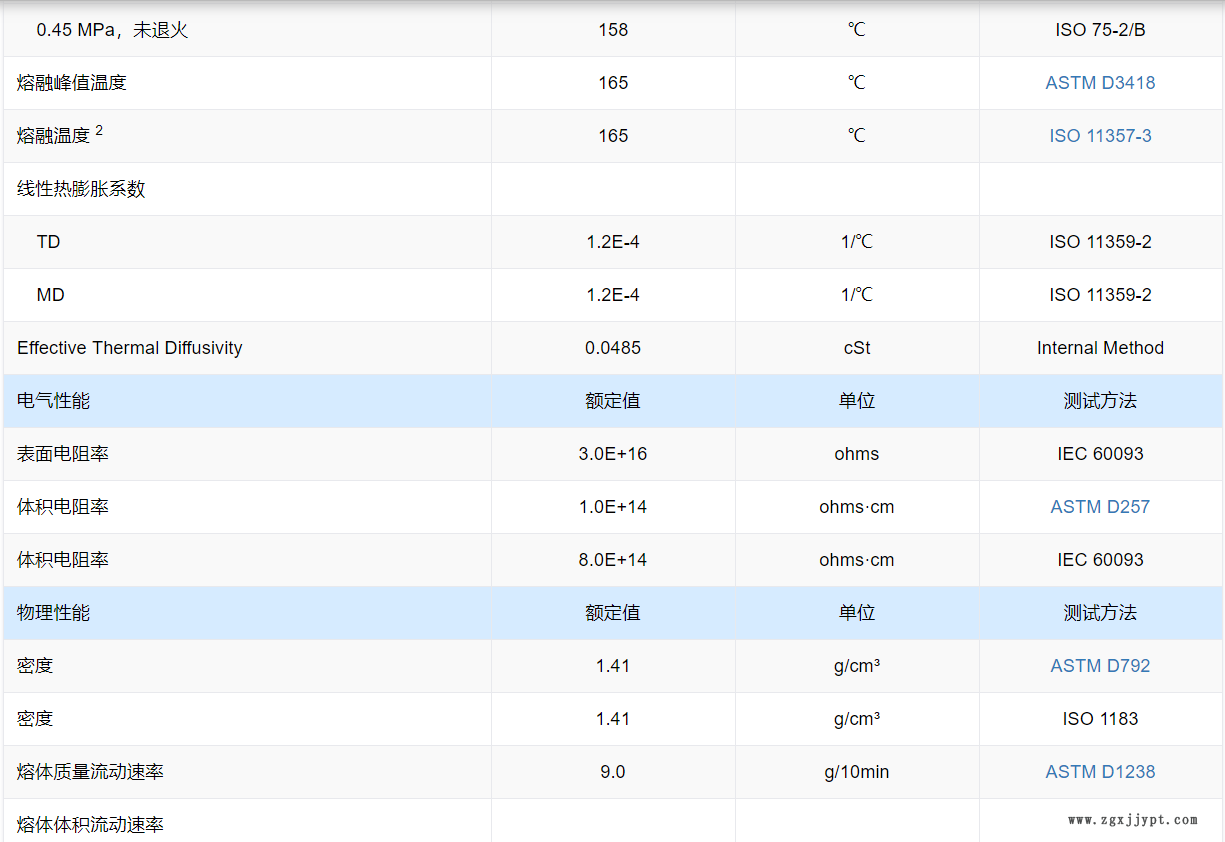Click the 165 value in the 熔融峰值温度 row
The image size is (1225, 842).
[613, 83]
